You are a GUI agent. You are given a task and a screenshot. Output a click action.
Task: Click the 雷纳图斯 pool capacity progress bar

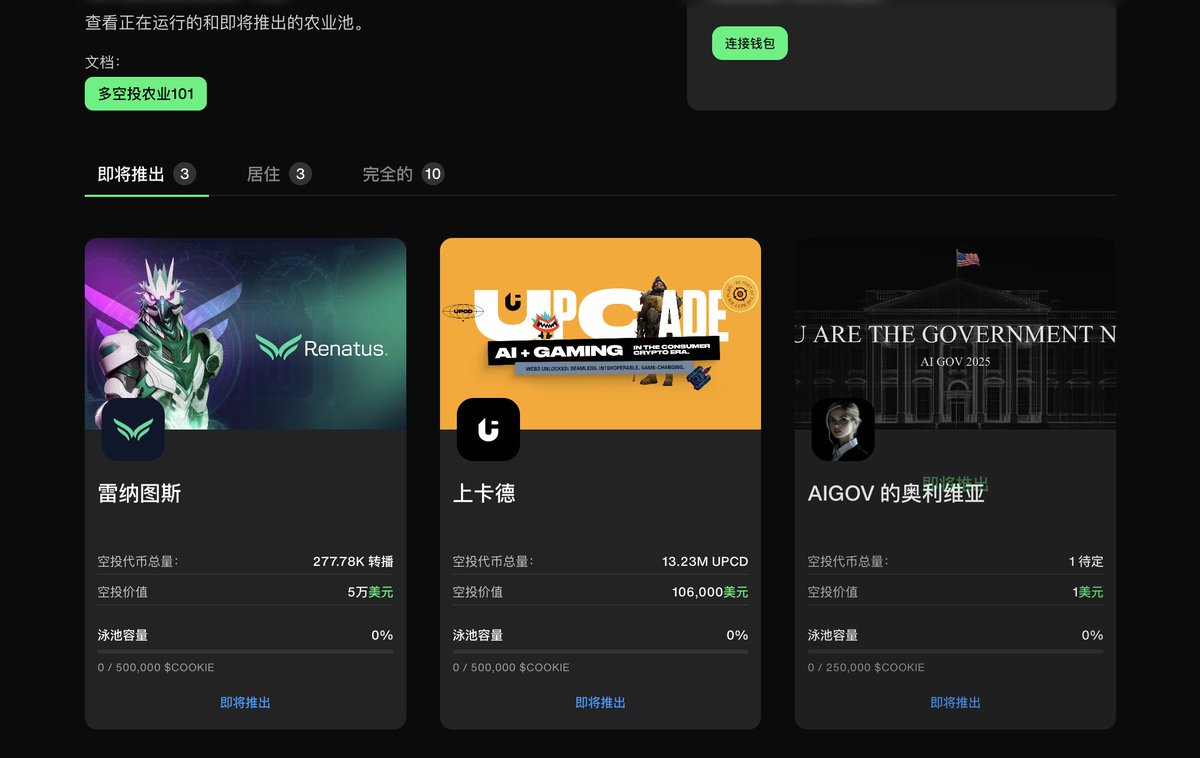point(245,651)
